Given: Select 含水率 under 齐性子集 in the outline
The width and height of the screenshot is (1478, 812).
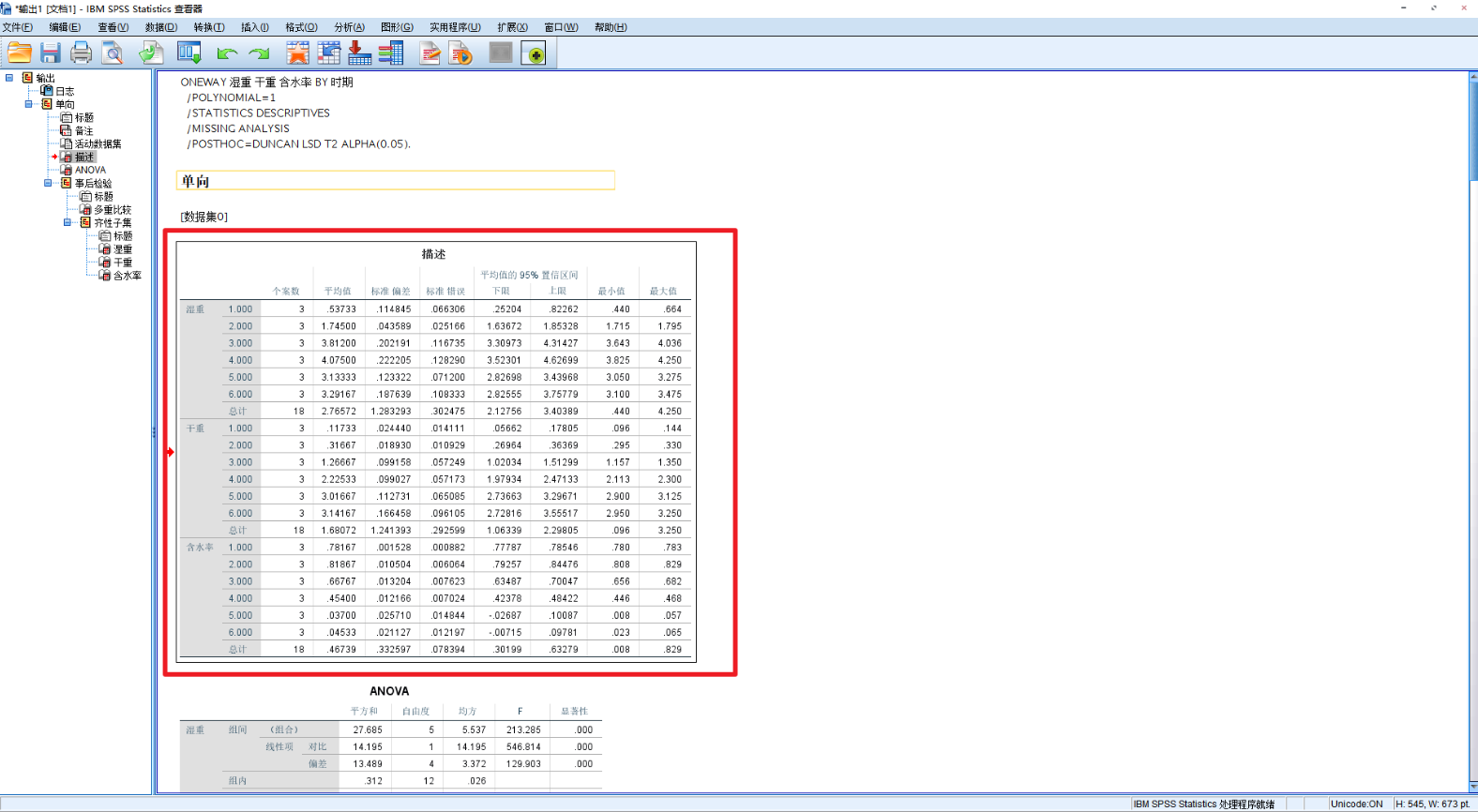Looking at the screenshot, I should click(x=128, y=275).
